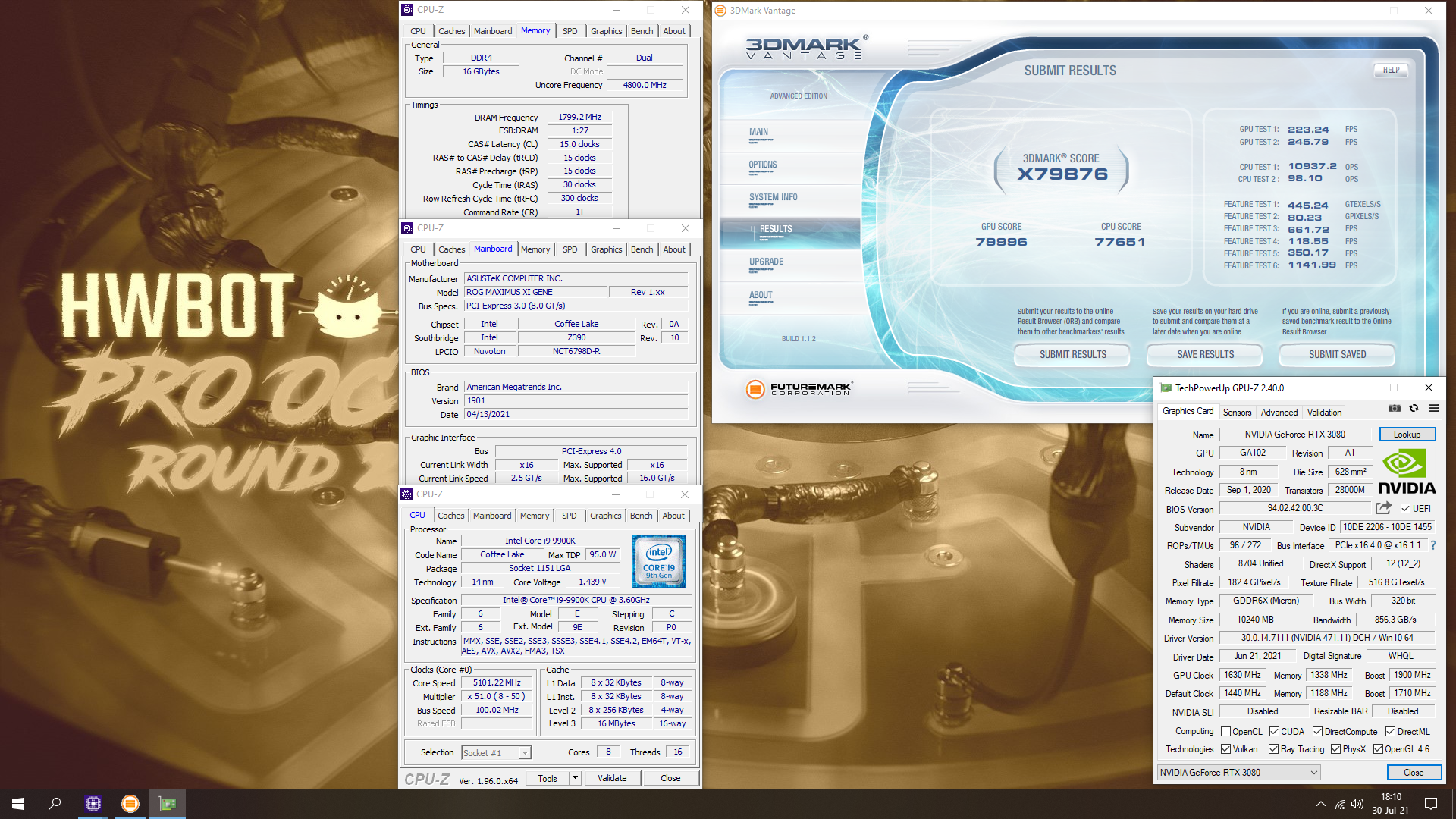This screenshot has width=1456, height=819.
Task: Toggle the PhysX checkbox
Action: click(1335, 749)
